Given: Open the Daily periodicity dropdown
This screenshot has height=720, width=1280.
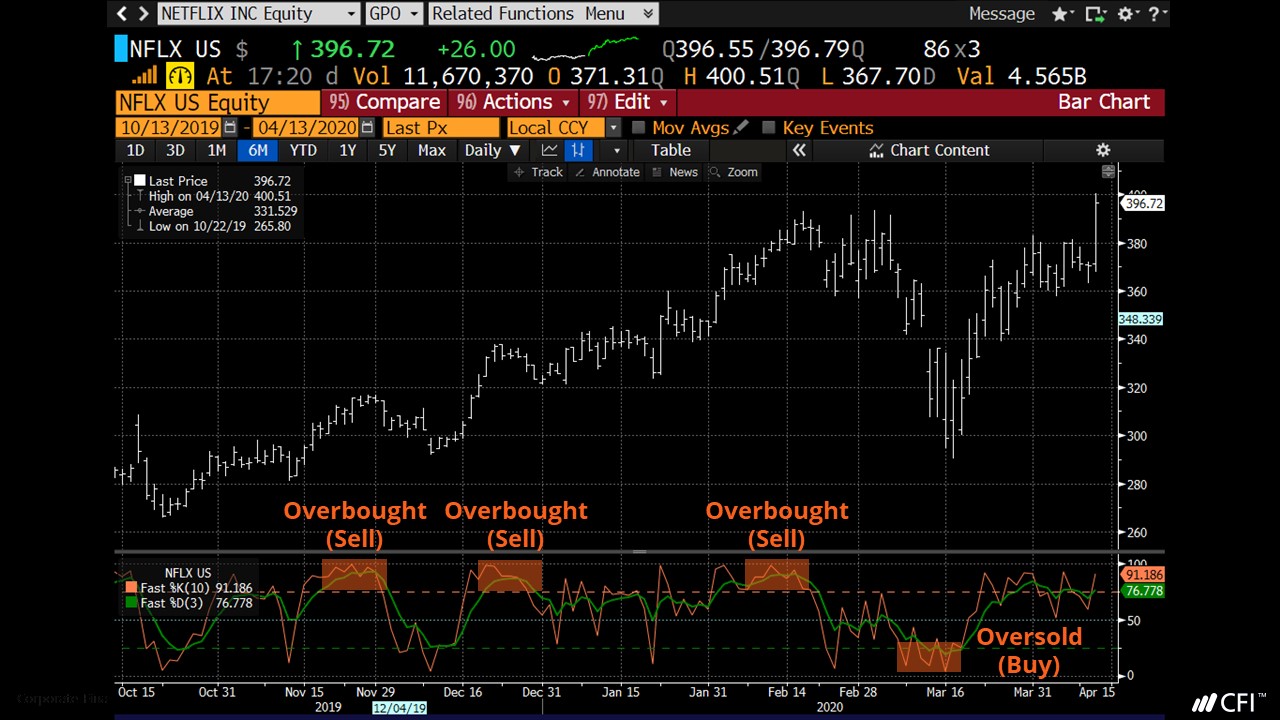Looking at the screenshot, I should 492,150.
